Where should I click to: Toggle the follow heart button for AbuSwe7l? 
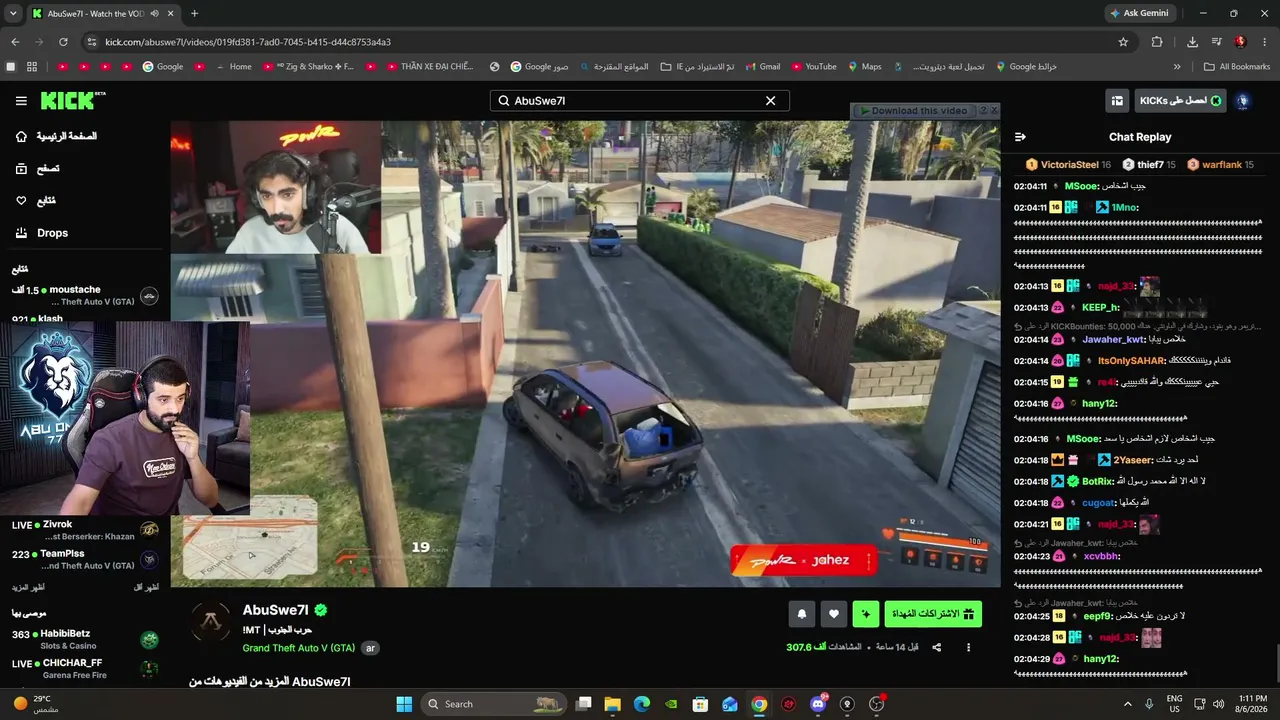coord(834,614)
